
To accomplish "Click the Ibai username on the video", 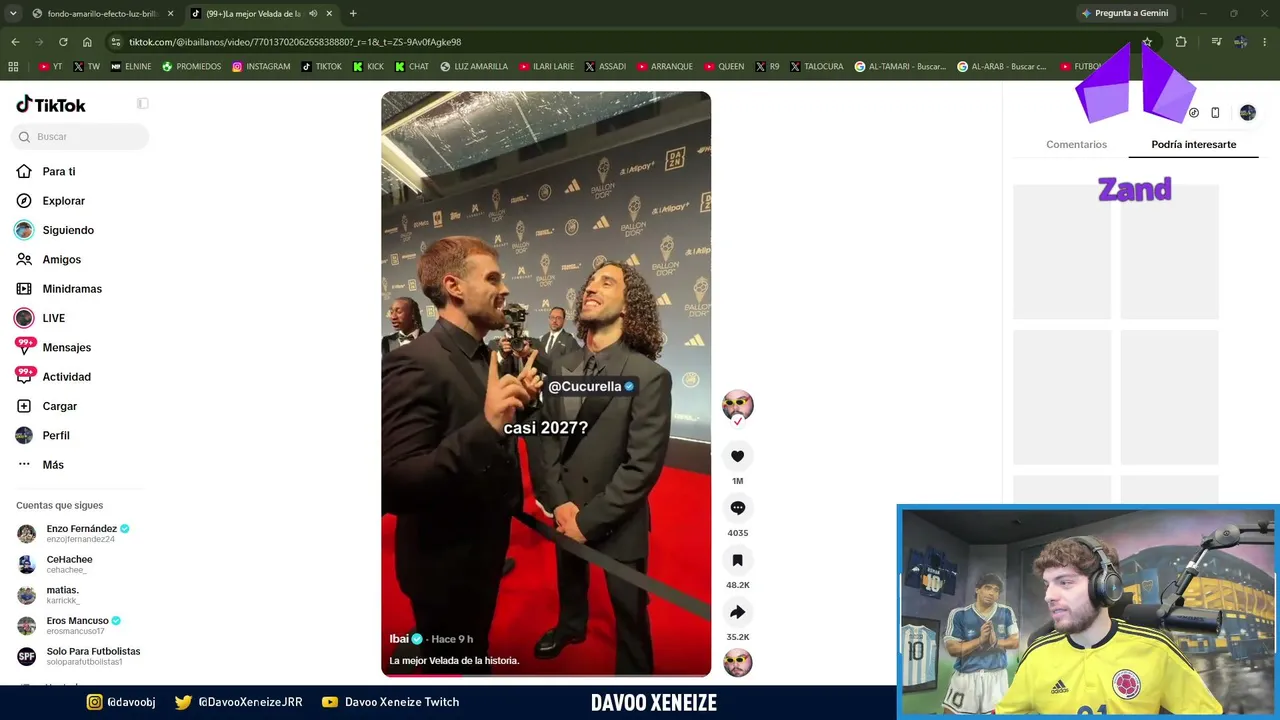I will click(399, 639).
